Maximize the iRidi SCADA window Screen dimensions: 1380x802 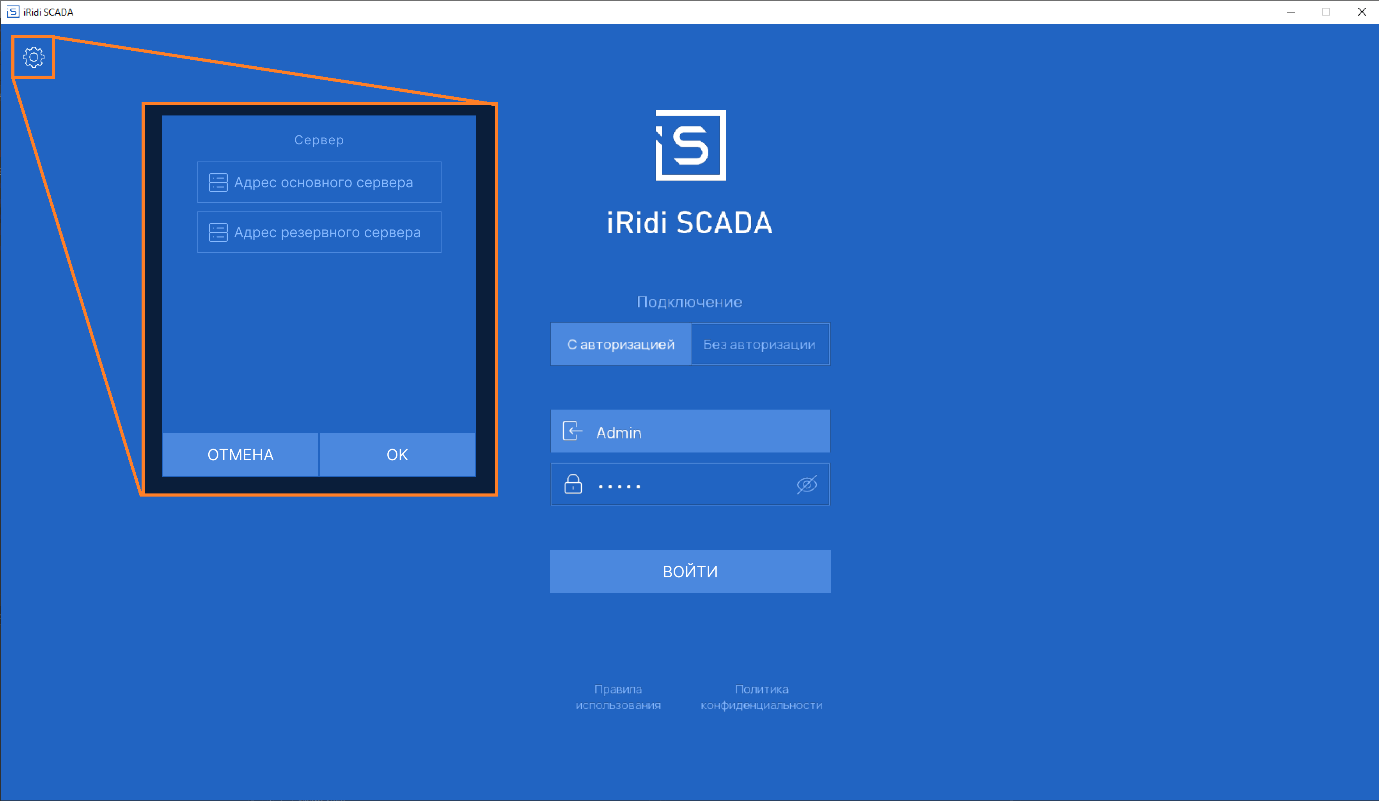pos(1326,12)
